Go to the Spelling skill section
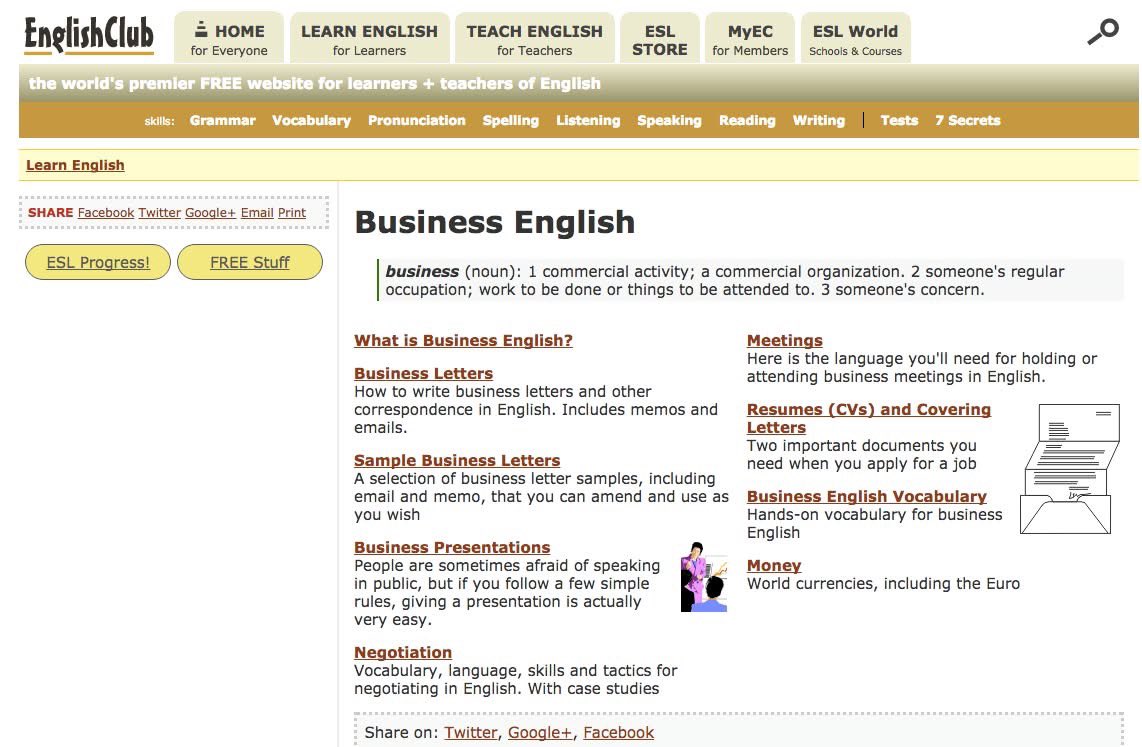 pyautogui.click(x=511, y=120)
